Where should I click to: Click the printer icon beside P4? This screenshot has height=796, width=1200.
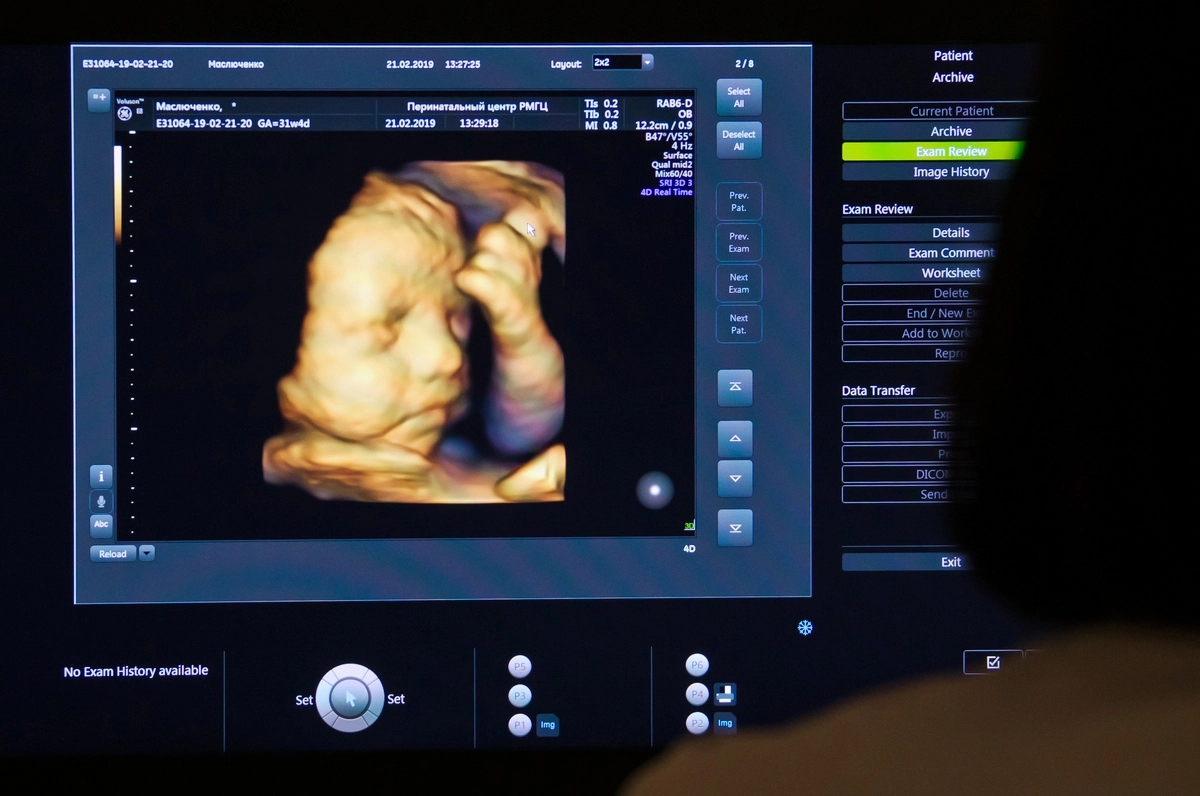pos(725,694)
